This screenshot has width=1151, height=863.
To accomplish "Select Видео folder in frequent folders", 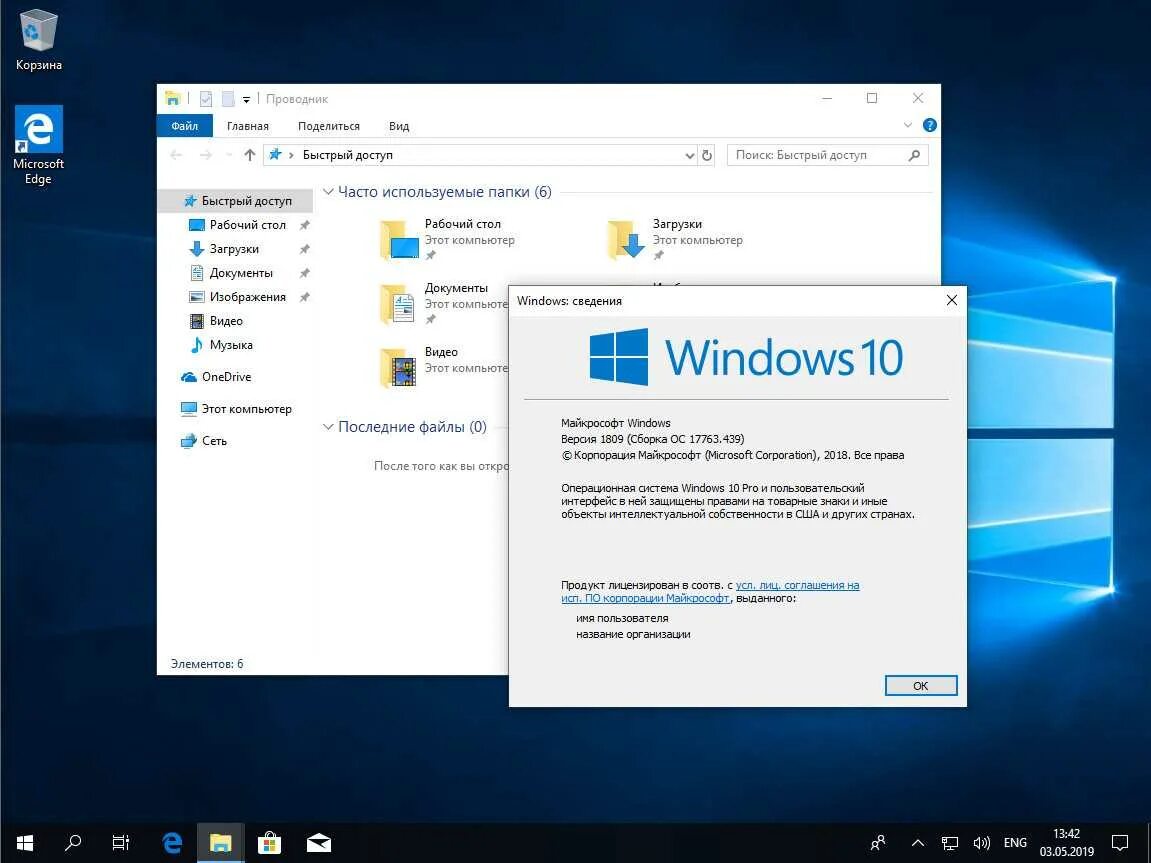I will coord(443,367).
